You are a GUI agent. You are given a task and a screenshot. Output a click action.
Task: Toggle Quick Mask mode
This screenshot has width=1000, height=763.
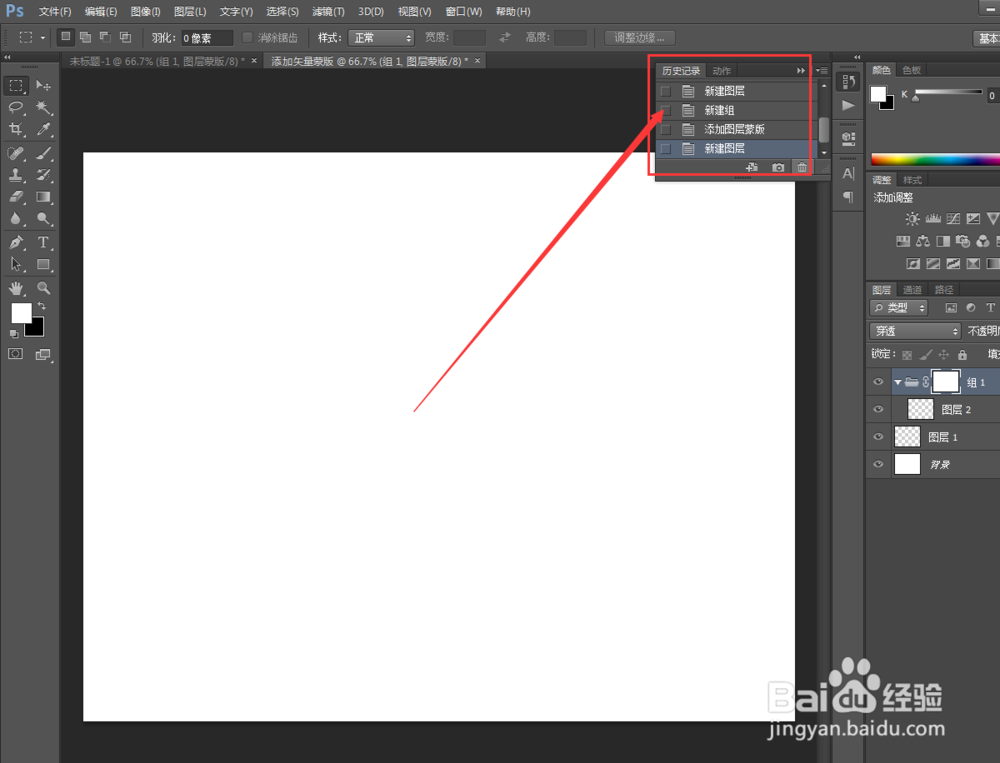click(x=15, y=354)
